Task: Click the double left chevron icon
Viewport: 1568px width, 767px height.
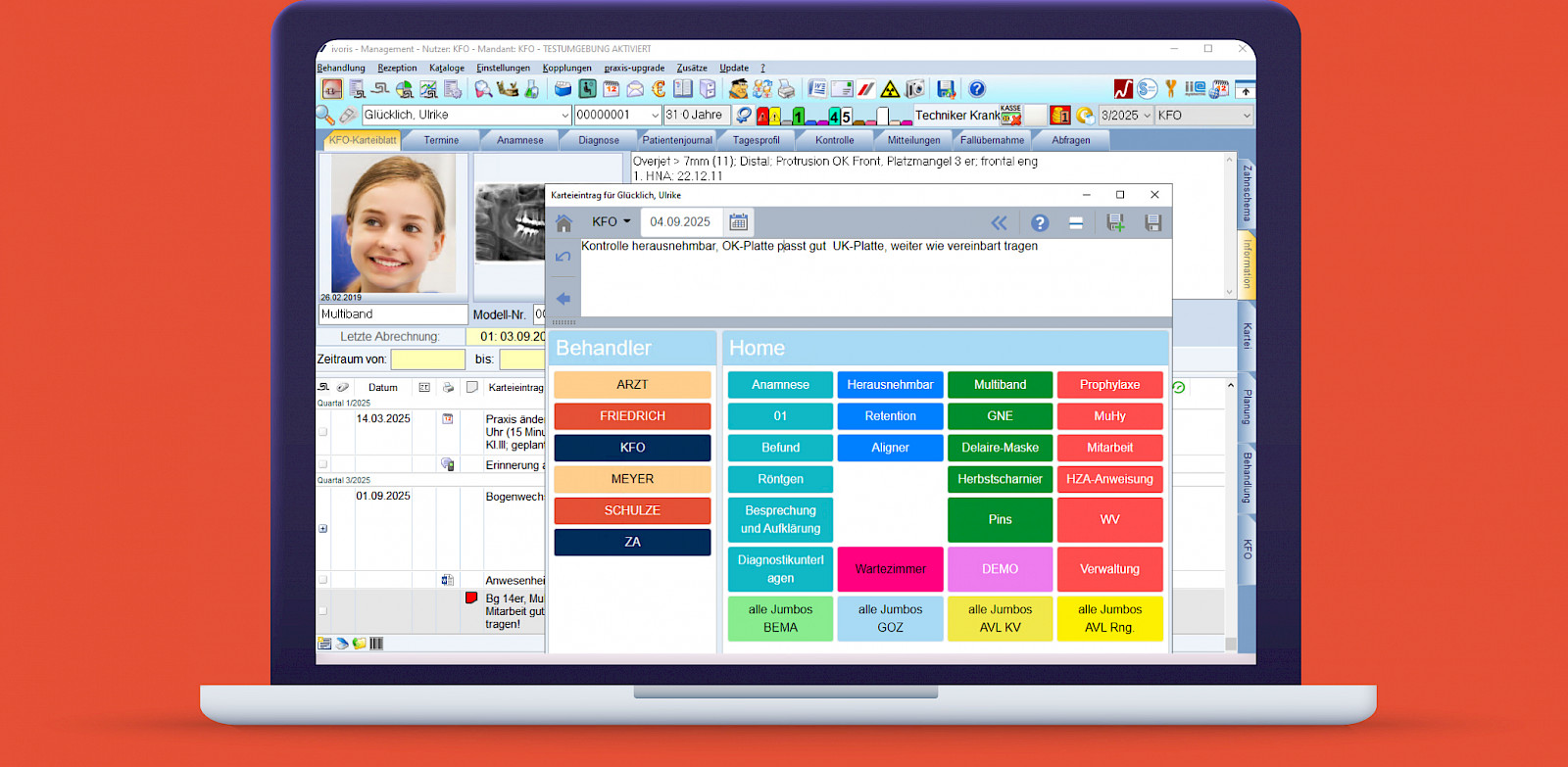Action: (x=999, y=222)
